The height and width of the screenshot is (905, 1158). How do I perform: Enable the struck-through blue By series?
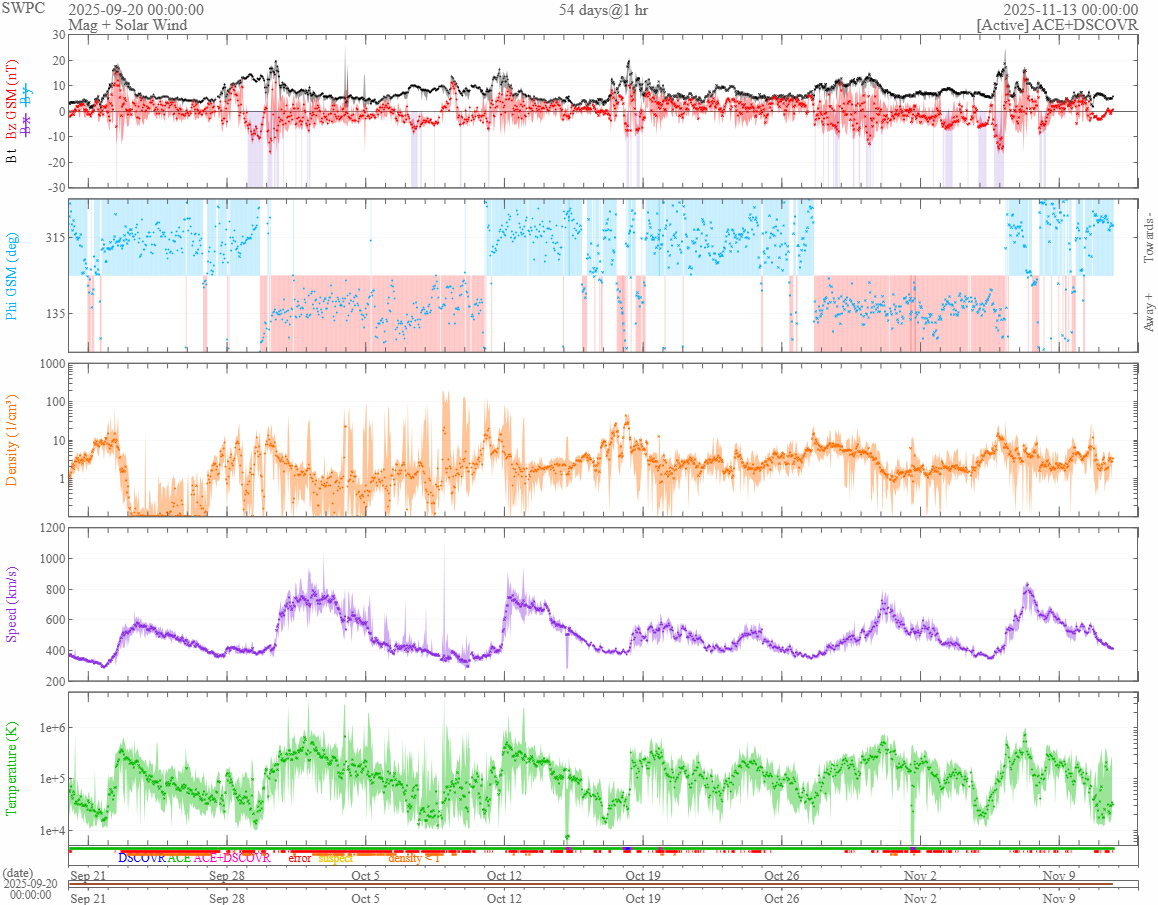pos(27,96)
